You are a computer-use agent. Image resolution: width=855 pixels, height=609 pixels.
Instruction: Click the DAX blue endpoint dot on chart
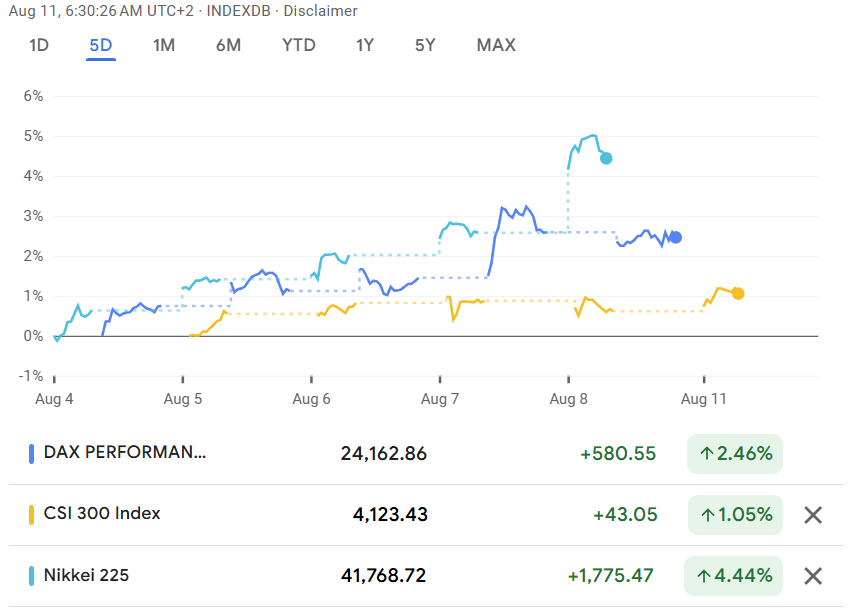(x=676, y=237)
